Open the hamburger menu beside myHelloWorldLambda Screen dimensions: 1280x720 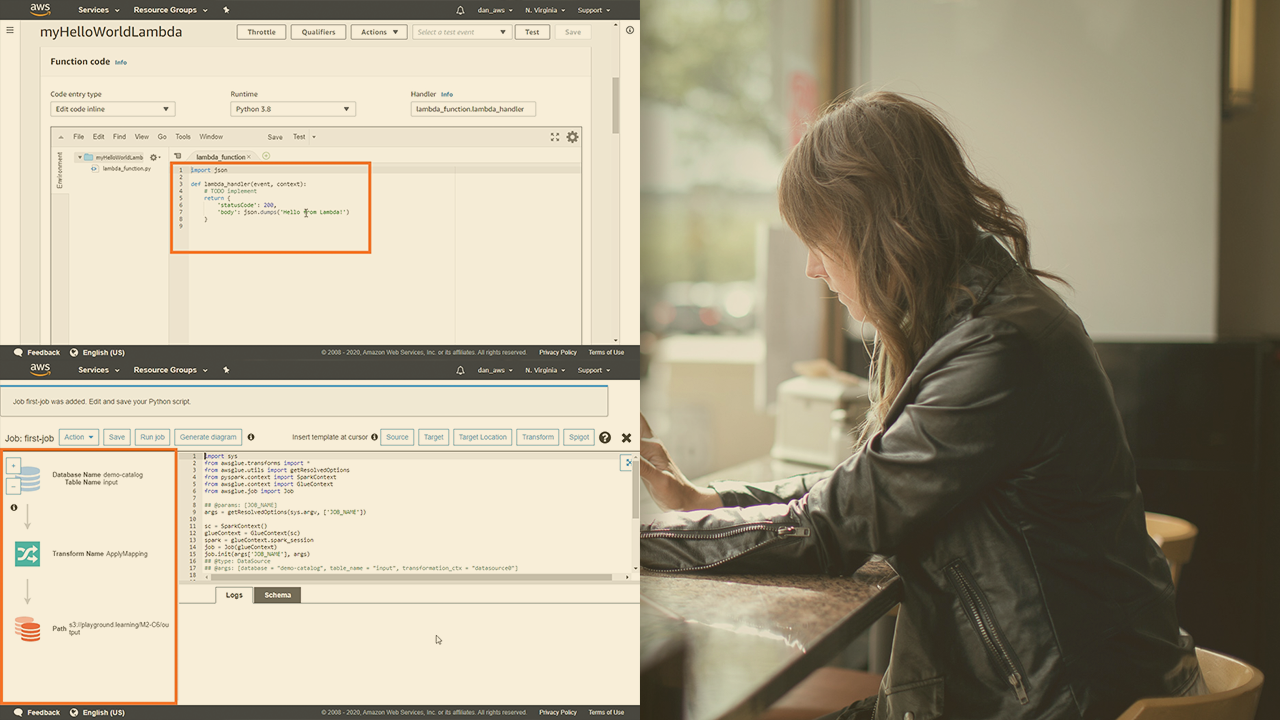click(10, 31)
